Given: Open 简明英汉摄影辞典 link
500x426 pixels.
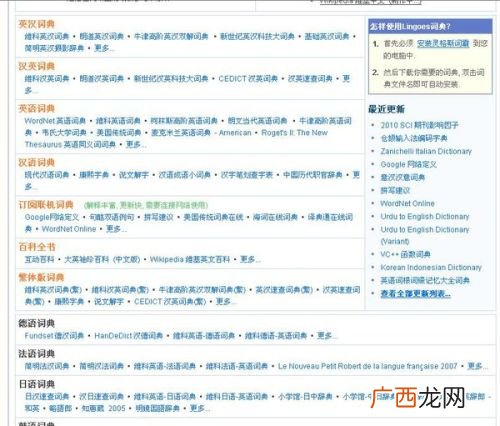Looking at the screenshot, I should [x=54, y=48].
